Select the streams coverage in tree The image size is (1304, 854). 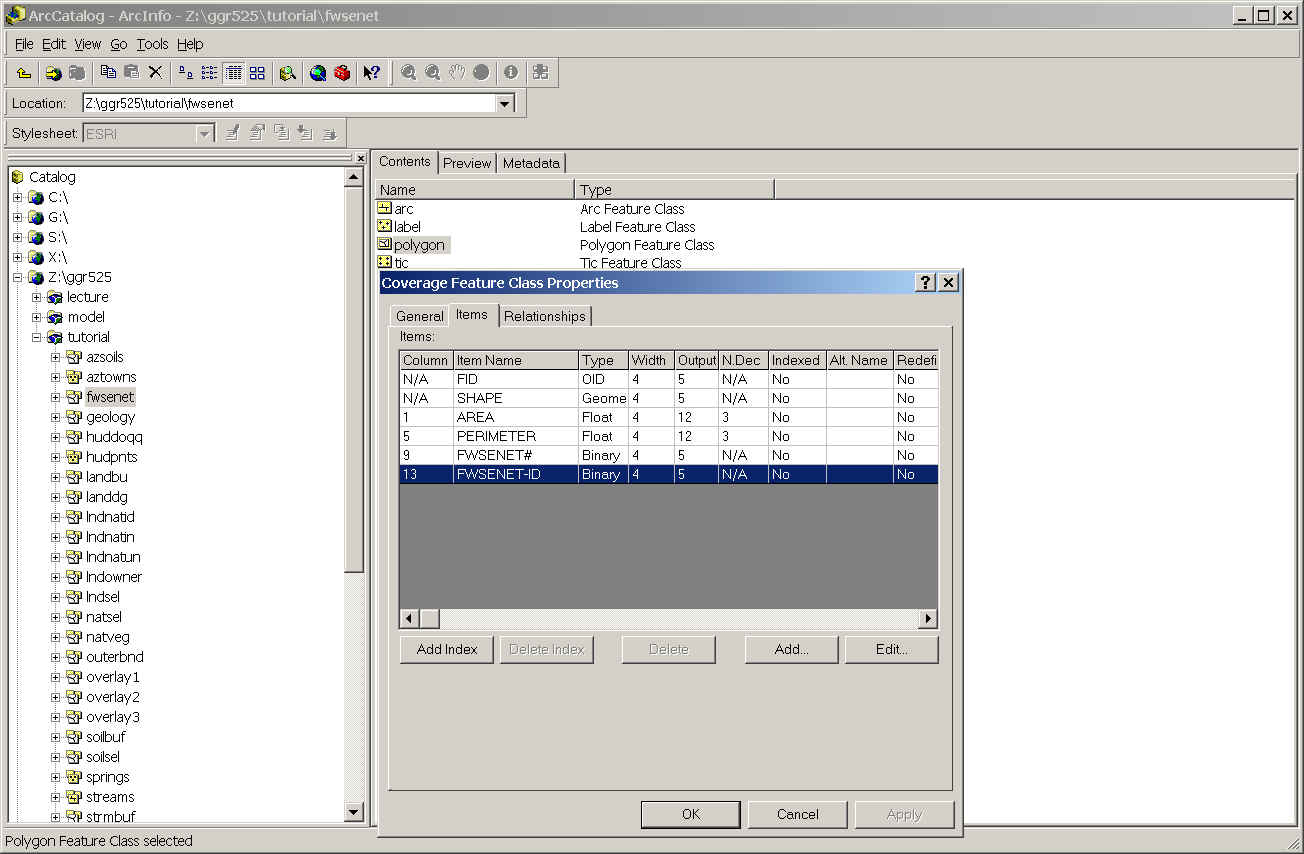tap(110, 797)
